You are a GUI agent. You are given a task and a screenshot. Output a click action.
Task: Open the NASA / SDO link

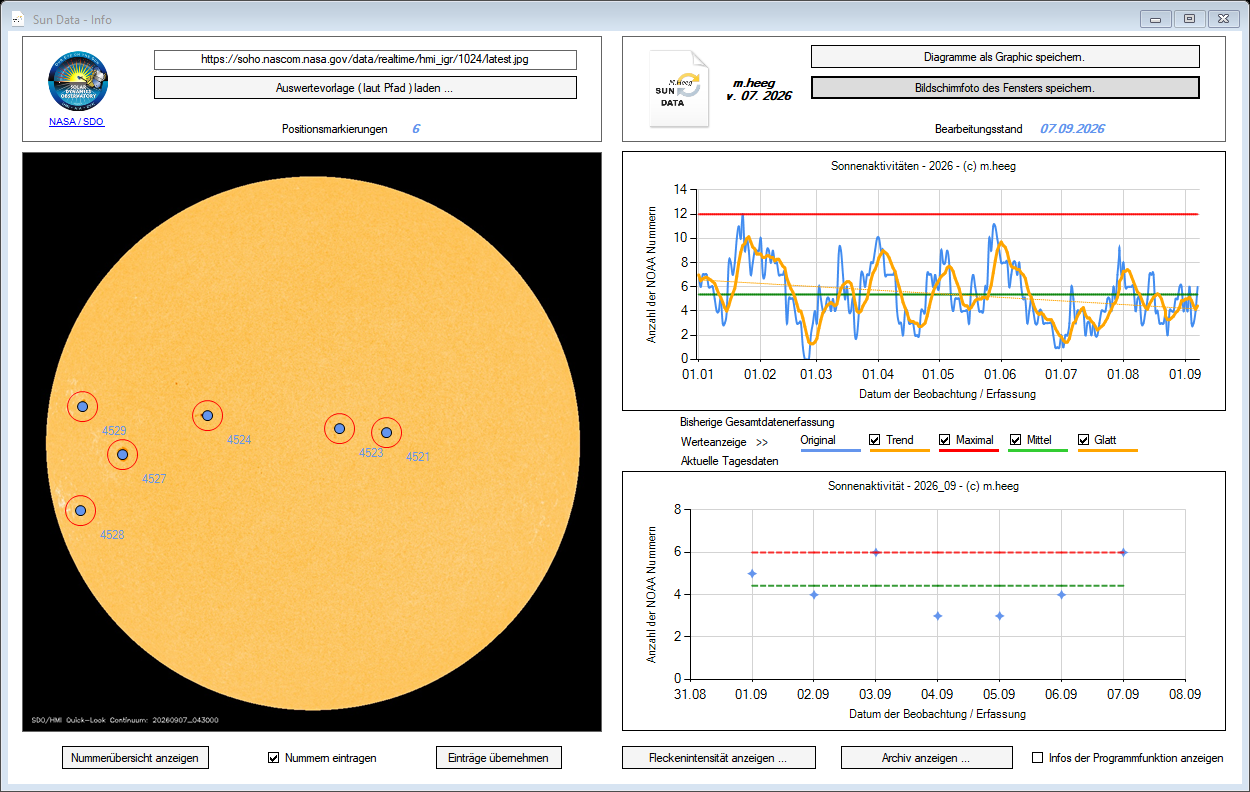point(76,122)
